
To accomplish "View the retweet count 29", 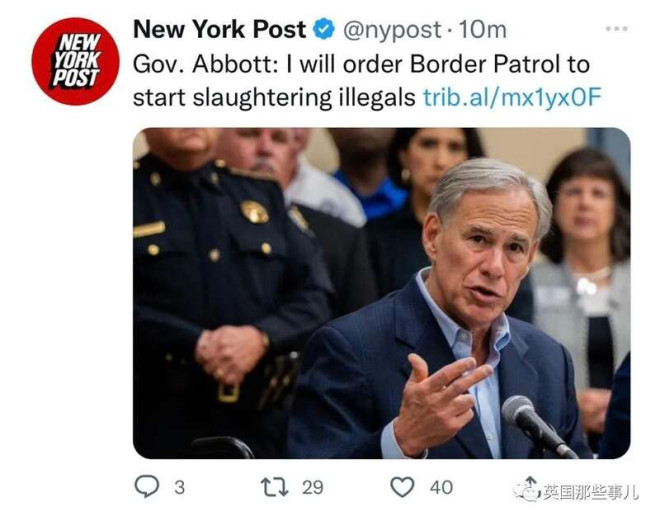I will (x=313, y=487).
